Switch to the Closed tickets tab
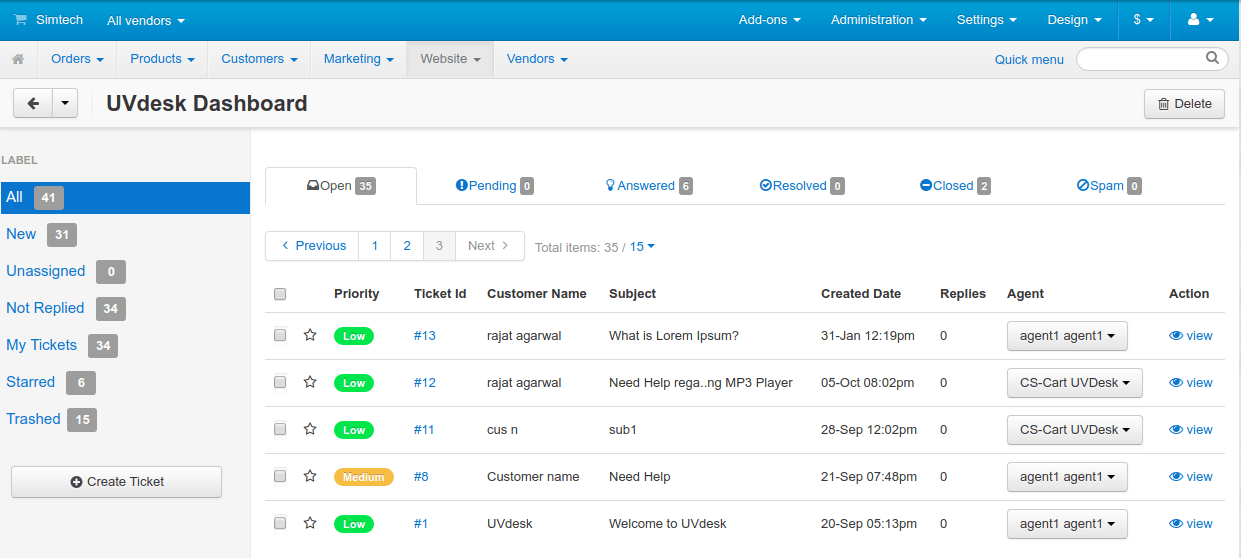Screen dimensions: 1241x558 (955, 186)
